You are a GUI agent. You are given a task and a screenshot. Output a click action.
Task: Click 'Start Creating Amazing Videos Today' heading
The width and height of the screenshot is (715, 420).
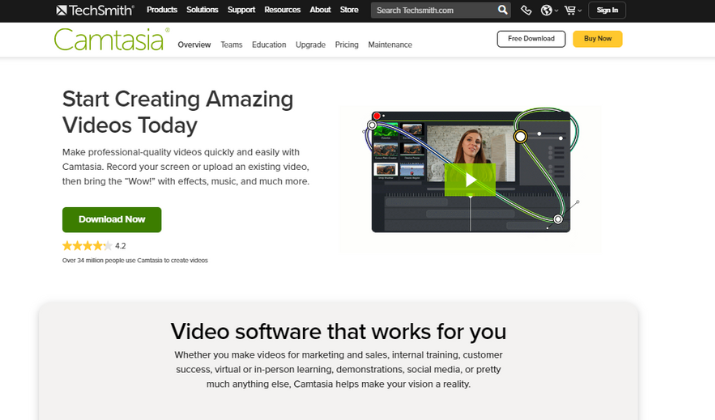click(178, 112)
